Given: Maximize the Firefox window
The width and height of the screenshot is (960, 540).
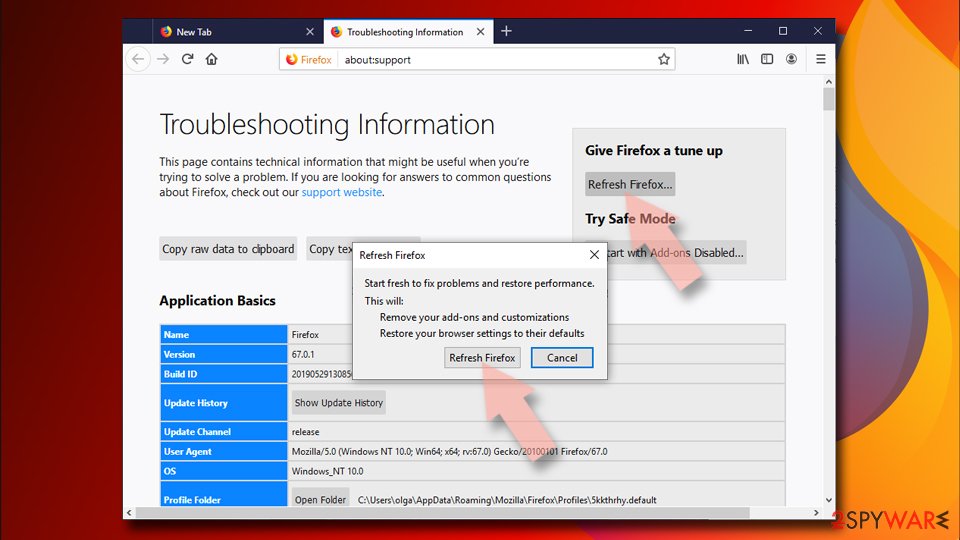Looking at the screenshot, I should click(x=783, y=31).
